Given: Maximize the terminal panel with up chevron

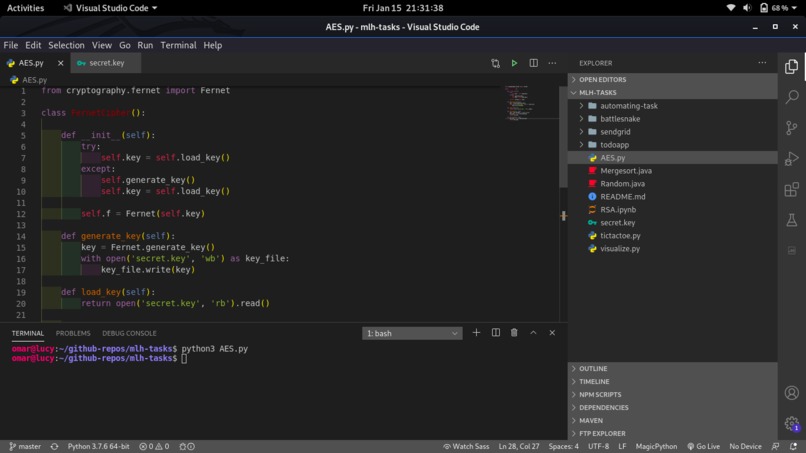Looking at the screenshot, I should pyautogui.click(x=533, y=333).
